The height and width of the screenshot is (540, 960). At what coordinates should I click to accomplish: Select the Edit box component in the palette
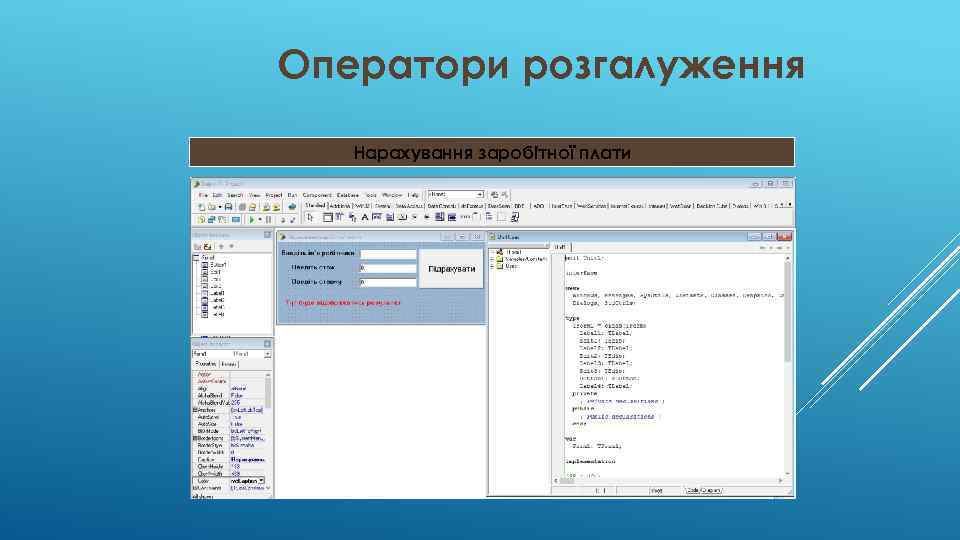coord(377,217)
